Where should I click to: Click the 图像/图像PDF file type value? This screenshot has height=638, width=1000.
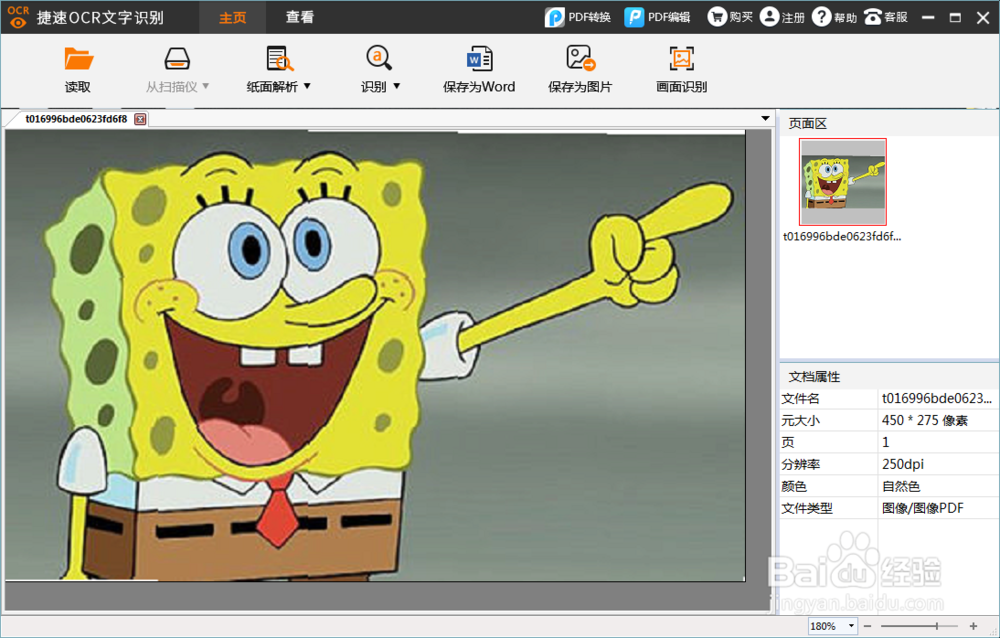pyautogui.click(x=922, y=508)
